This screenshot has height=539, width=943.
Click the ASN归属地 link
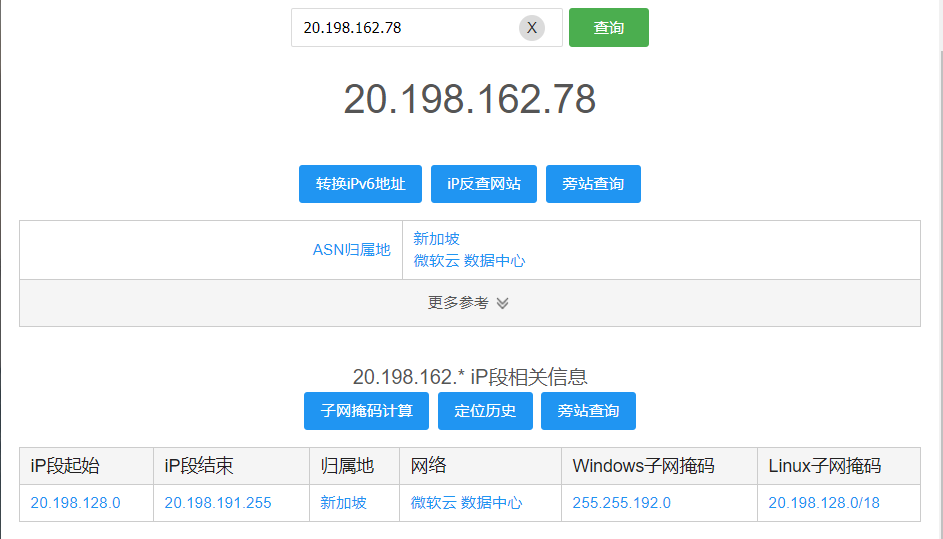351,250
